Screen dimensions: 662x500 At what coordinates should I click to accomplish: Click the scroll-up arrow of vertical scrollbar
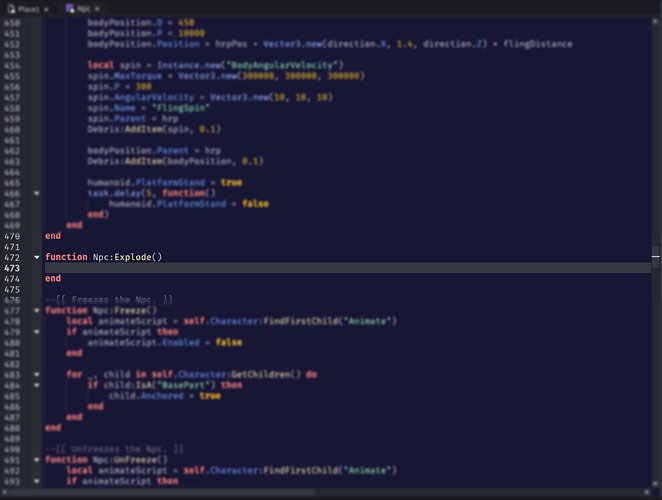655,20
